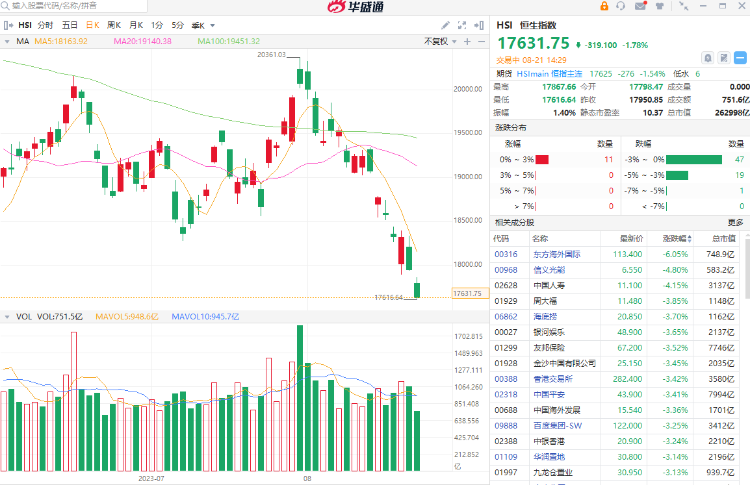Image resolution: width=750 pixels, height=485 pixels.
Task: Collapse the MA indicator triangle
Action: pyautogui.click(x=7, y=41)
